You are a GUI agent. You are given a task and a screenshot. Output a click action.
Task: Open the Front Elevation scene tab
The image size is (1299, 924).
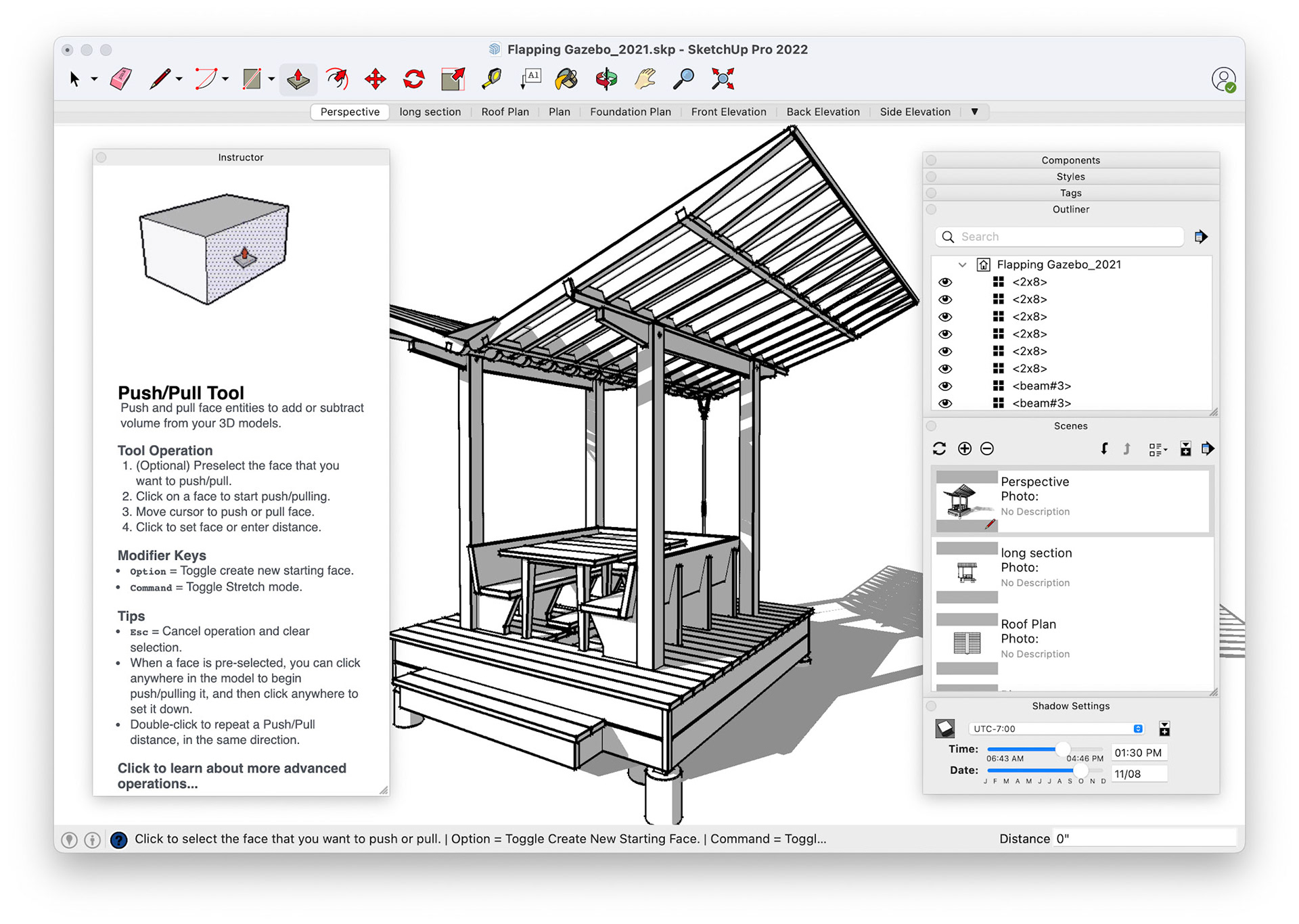tap(728, 112)
